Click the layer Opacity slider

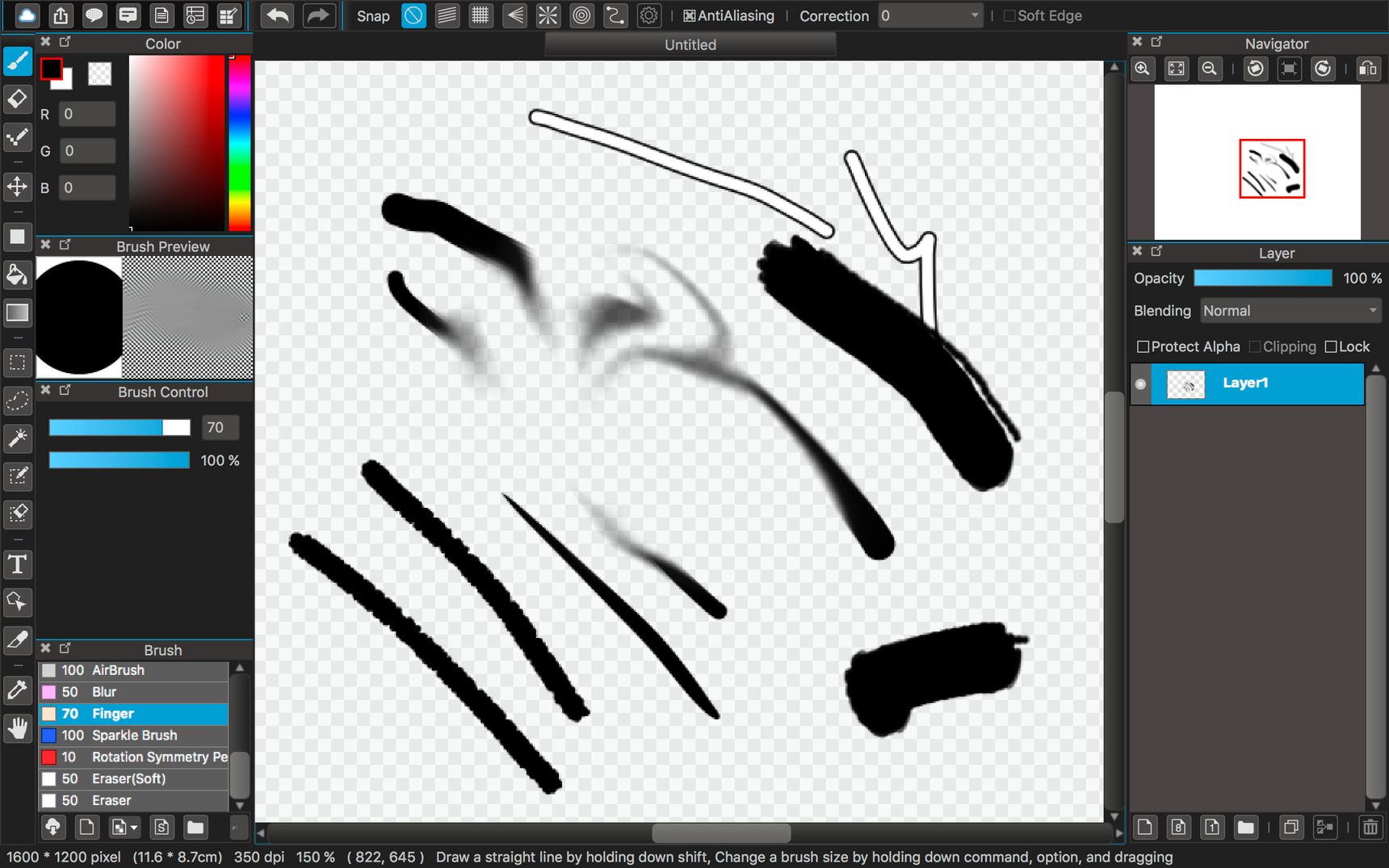[x=1263, y=278]
